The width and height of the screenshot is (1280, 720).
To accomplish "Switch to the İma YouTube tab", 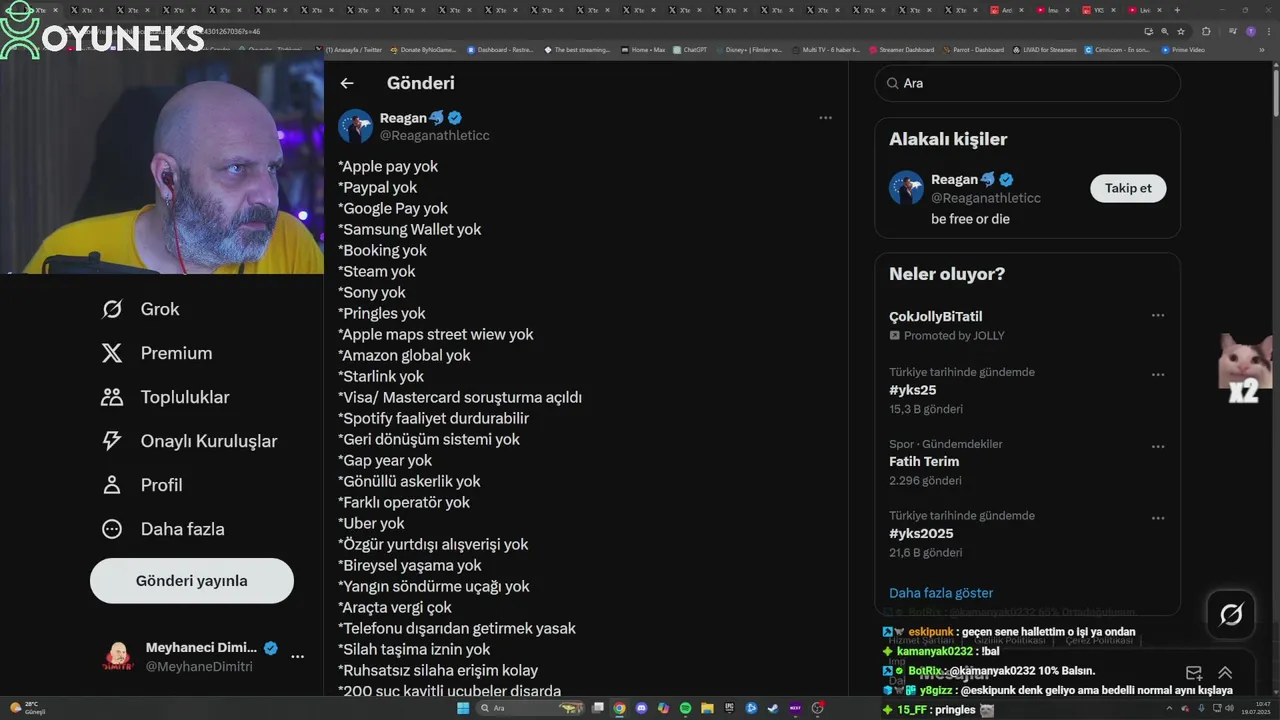I will (x=1052, y=10).
